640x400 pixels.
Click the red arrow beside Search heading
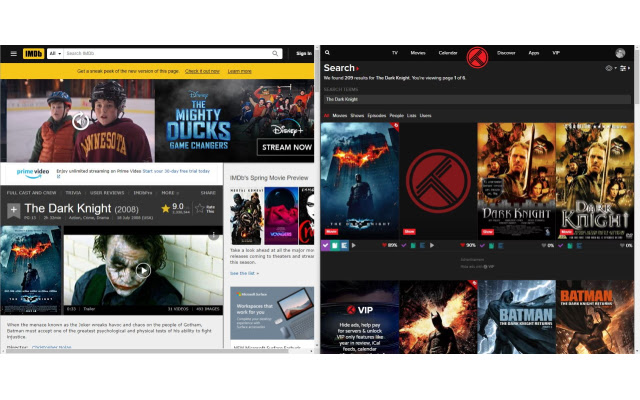pyautogui.click(x=358, y=69)
